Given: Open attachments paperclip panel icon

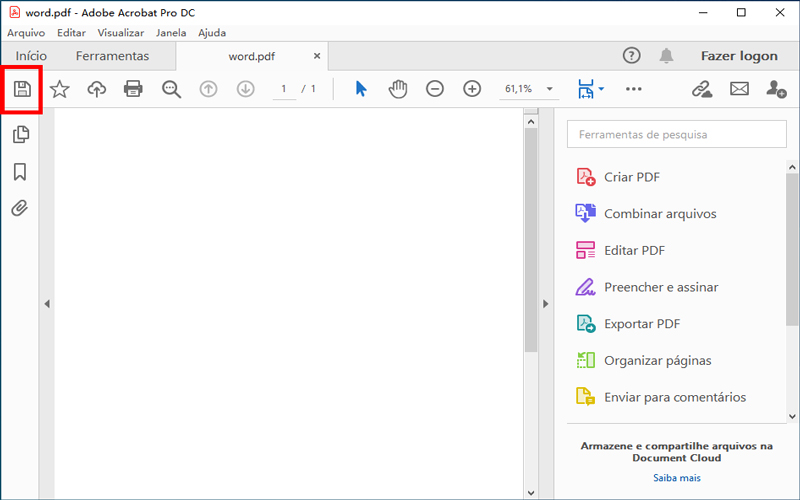Looking at the screenshot, I should pyautogui.click(x=19, y=208).
